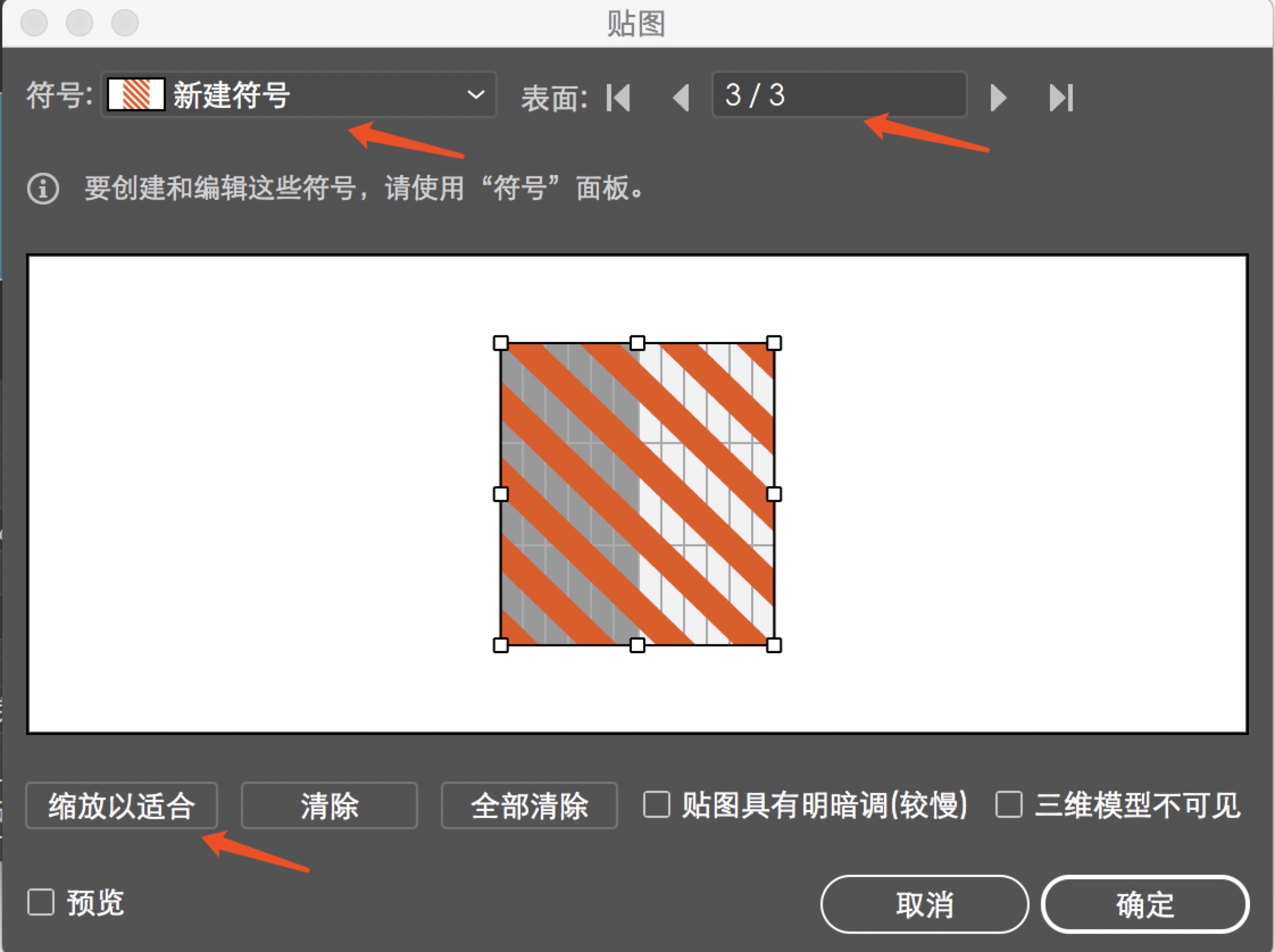Jump to the first surface
The height and width of the screenshot is (952, 1275).
pos(618,97)
